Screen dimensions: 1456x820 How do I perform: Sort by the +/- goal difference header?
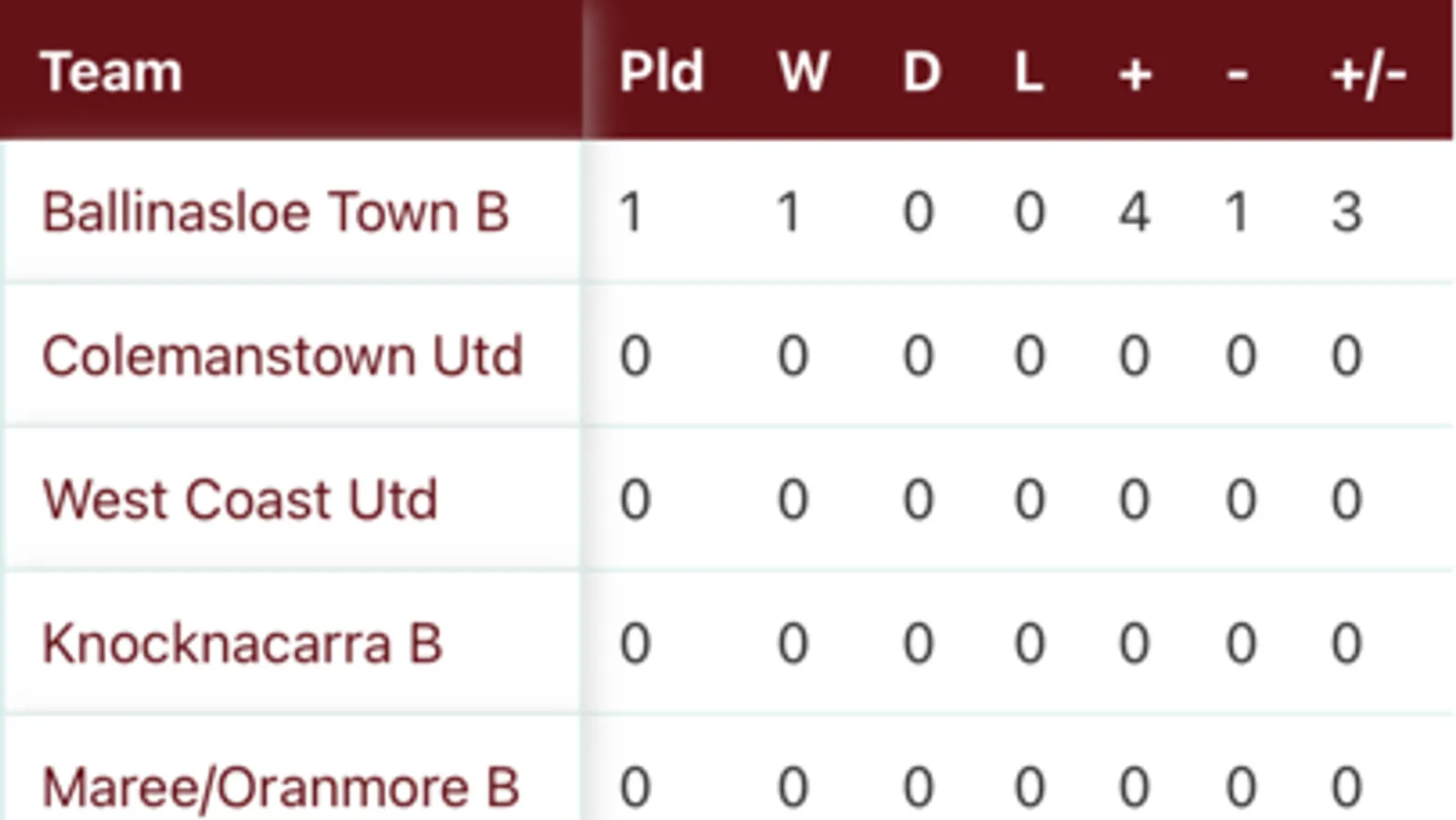(x=1368, y=73)
